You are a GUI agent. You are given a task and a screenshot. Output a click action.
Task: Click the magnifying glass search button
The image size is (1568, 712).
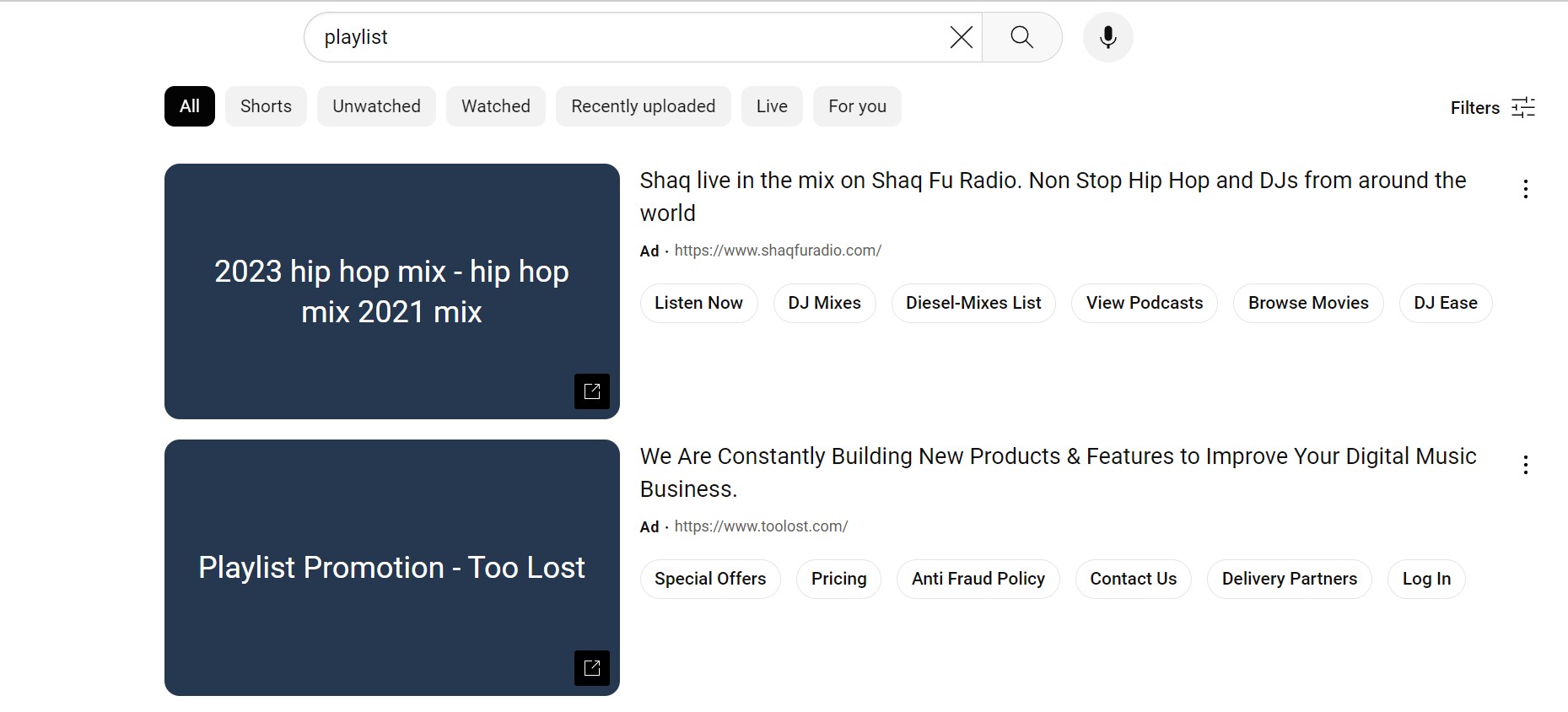click(x=1022, y=37)
